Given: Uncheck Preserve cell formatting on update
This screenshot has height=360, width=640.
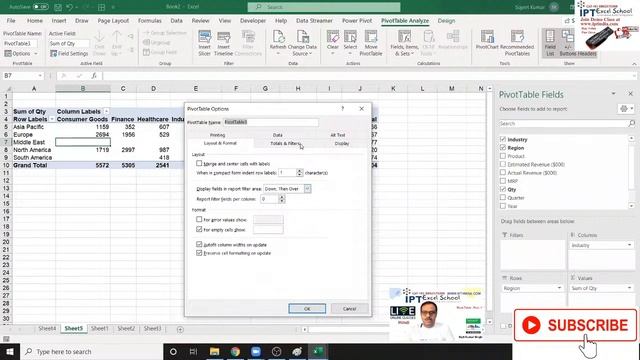Looking at the screenshot, I should 199,253.
